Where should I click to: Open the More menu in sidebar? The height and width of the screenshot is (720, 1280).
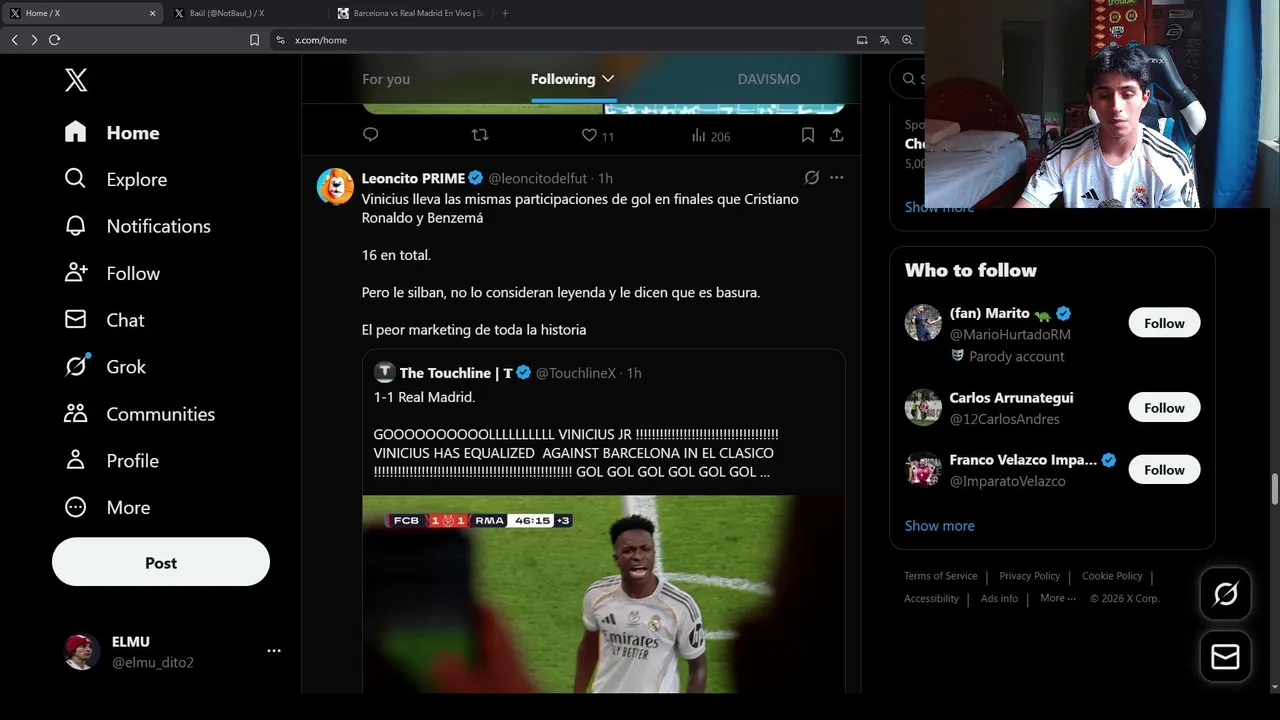[107, 507]
